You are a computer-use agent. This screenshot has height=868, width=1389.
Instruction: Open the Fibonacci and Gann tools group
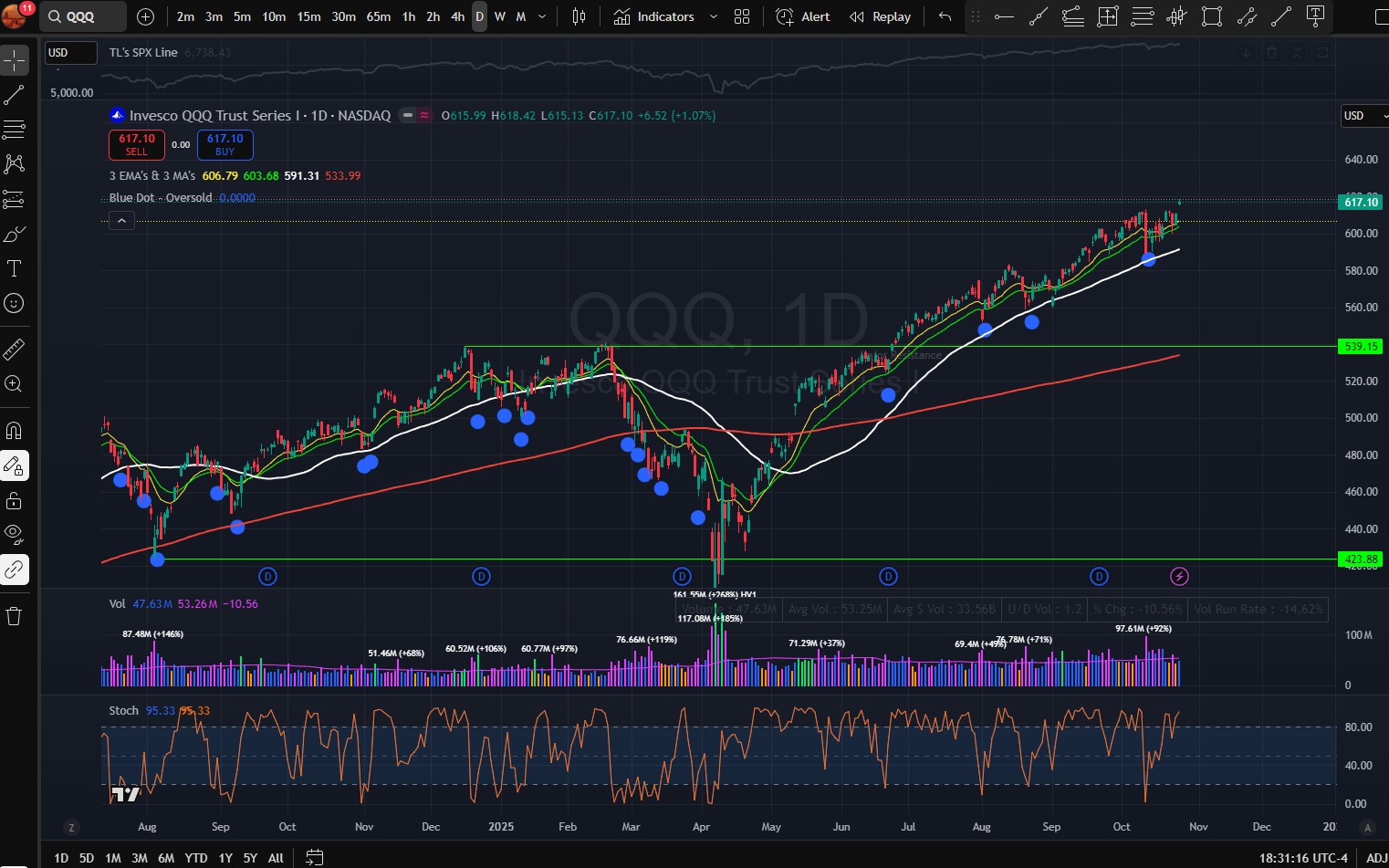pyautogui.click(x=15, y=130)
